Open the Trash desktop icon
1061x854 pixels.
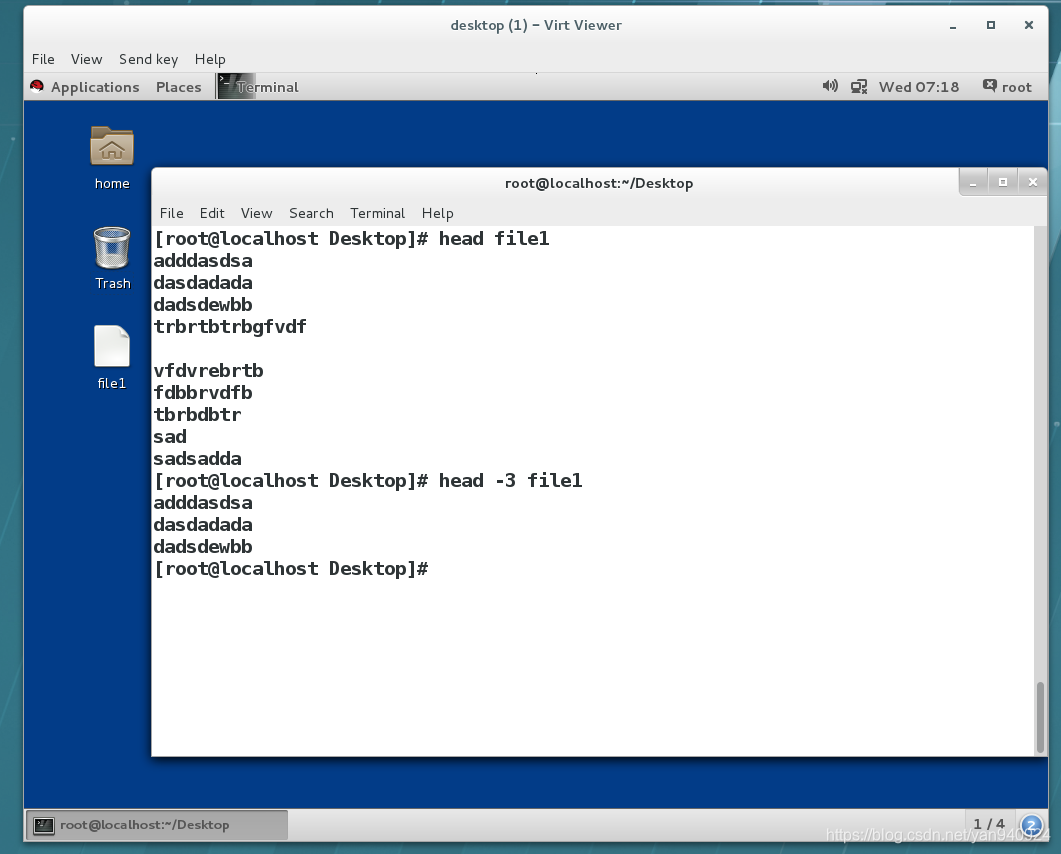pos(112,248)
